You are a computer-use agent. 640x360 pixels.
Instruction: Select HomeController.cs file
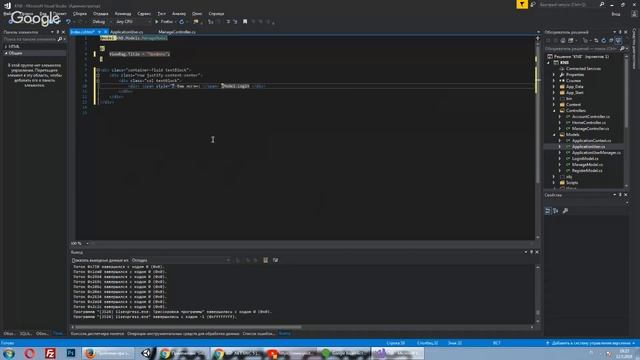589,122
